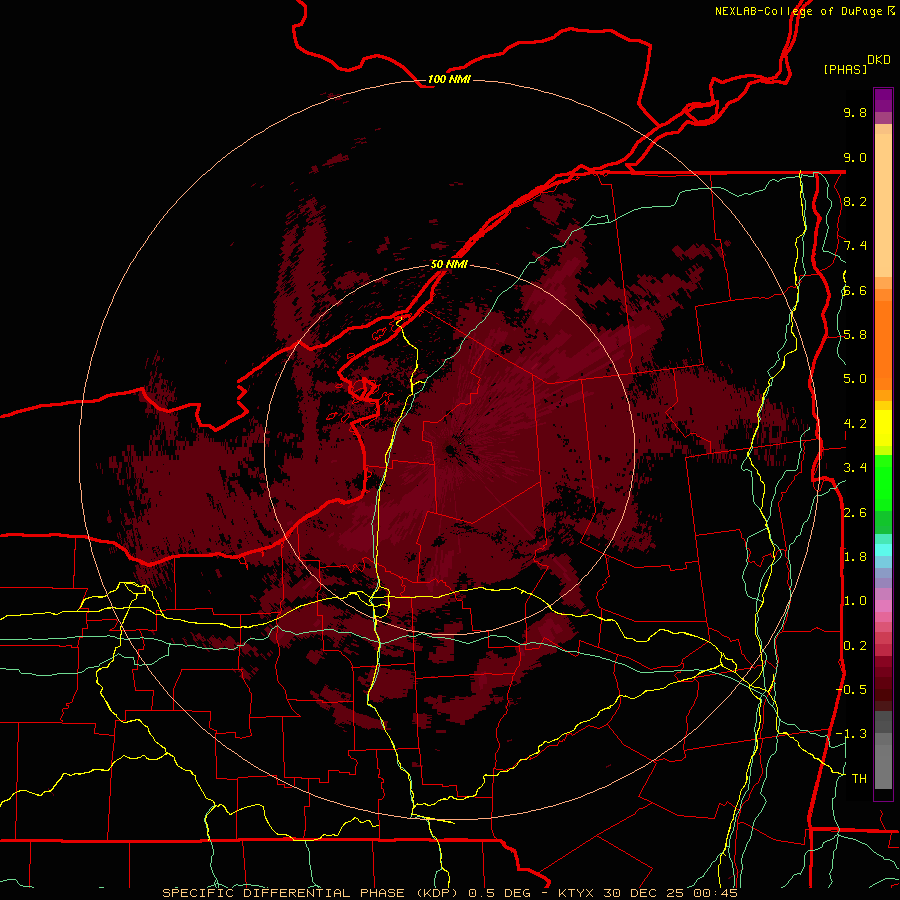This screenshot has height=900, width=900.
Task: Pick the purple segment atop the color bar
Action: click(x=883, y=100)
